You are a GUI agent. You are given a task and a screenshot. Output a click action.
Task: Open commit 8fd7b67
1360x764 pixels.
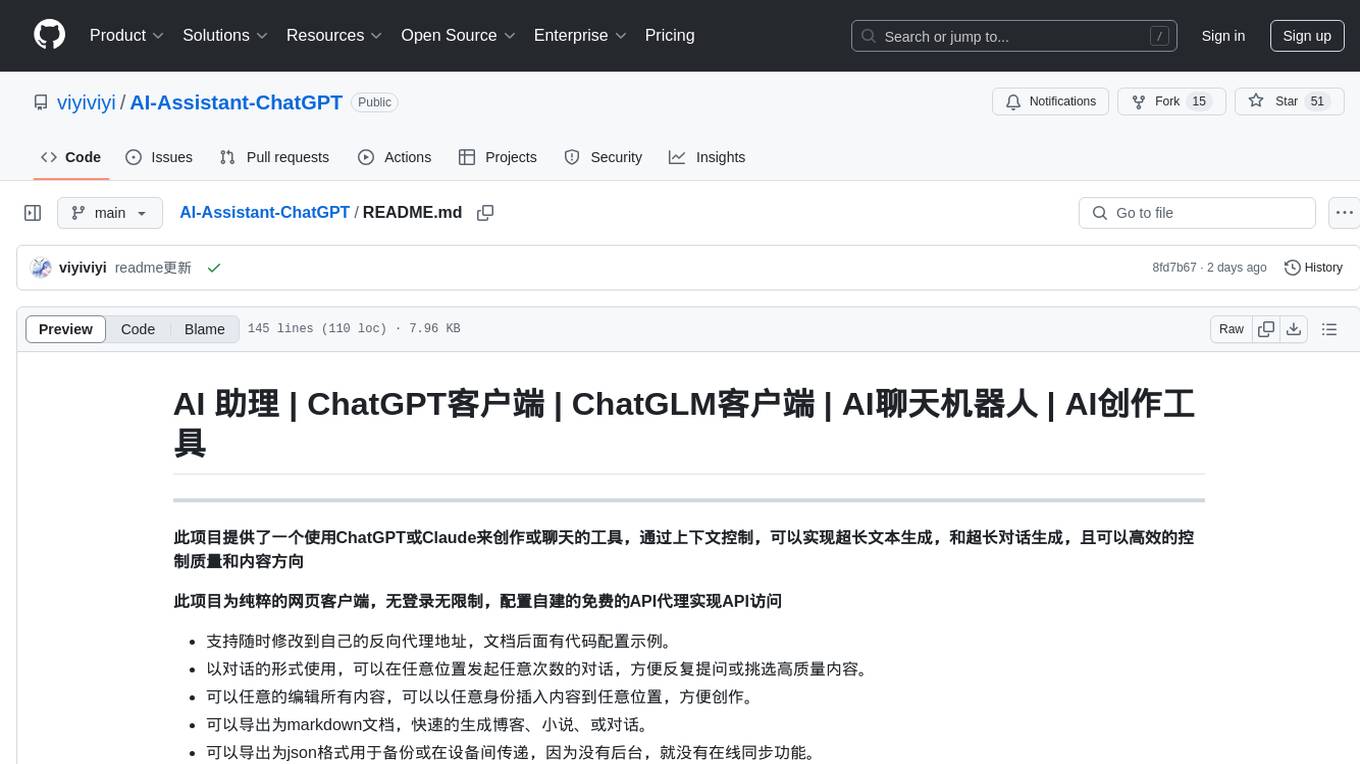(x=1174, y=268)
